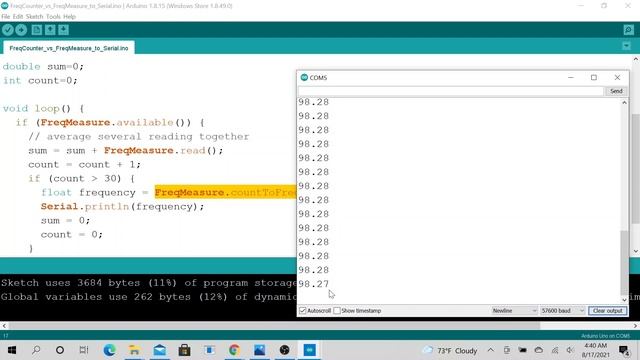Click the 98.27 value in serial output
640x360 pixels.
coord(313,284)
